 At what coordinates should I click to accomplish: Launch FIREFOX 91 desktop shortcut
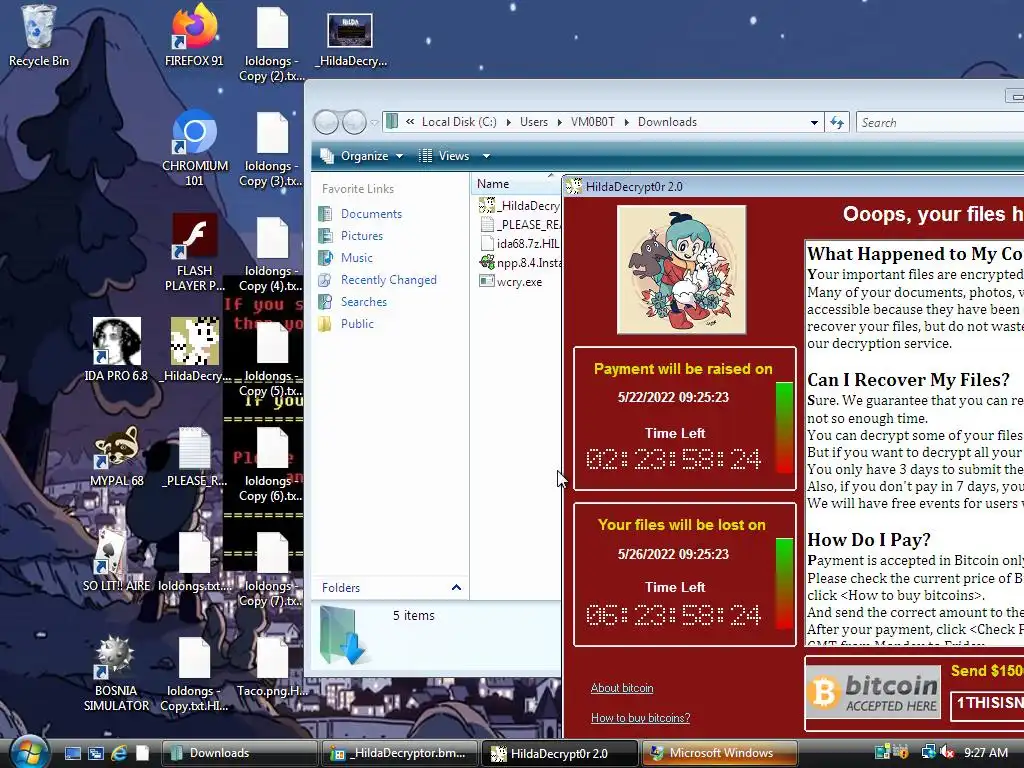coord(194,36)
